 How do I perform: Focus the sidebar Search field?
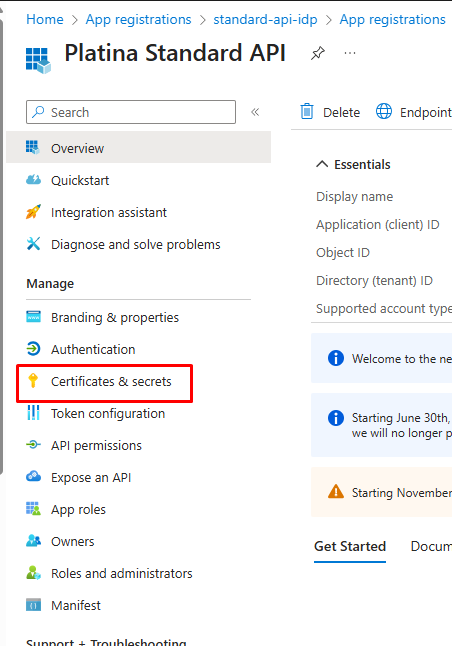(x=131, y=112)
